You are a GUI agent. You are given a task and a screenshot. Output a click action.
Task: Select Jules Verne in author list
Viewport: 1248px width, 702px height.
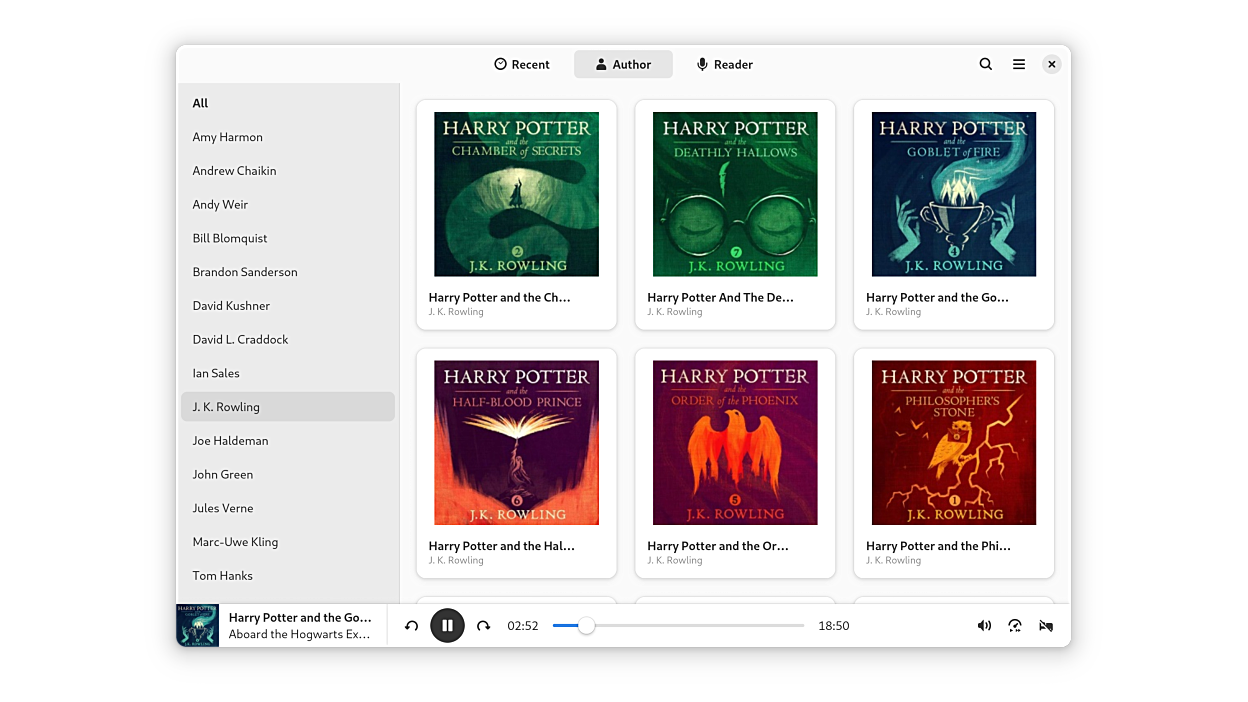pos(223,508)
